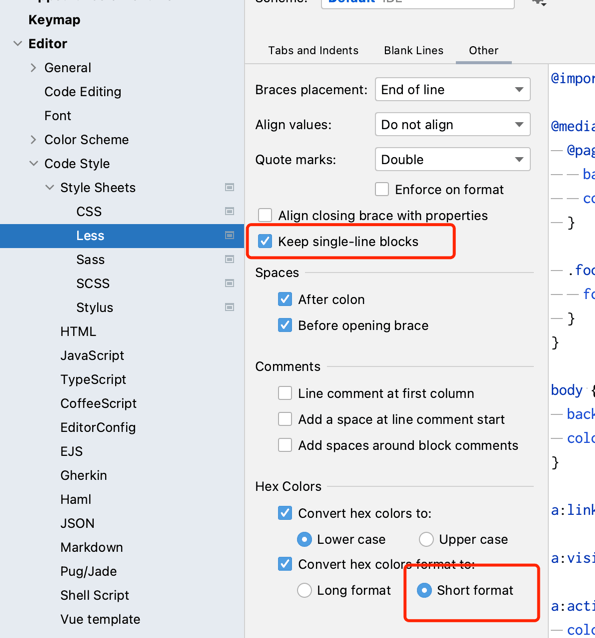Select the Other tab
Viewport: 595px width, 638px height.
[x=483, y=50]
